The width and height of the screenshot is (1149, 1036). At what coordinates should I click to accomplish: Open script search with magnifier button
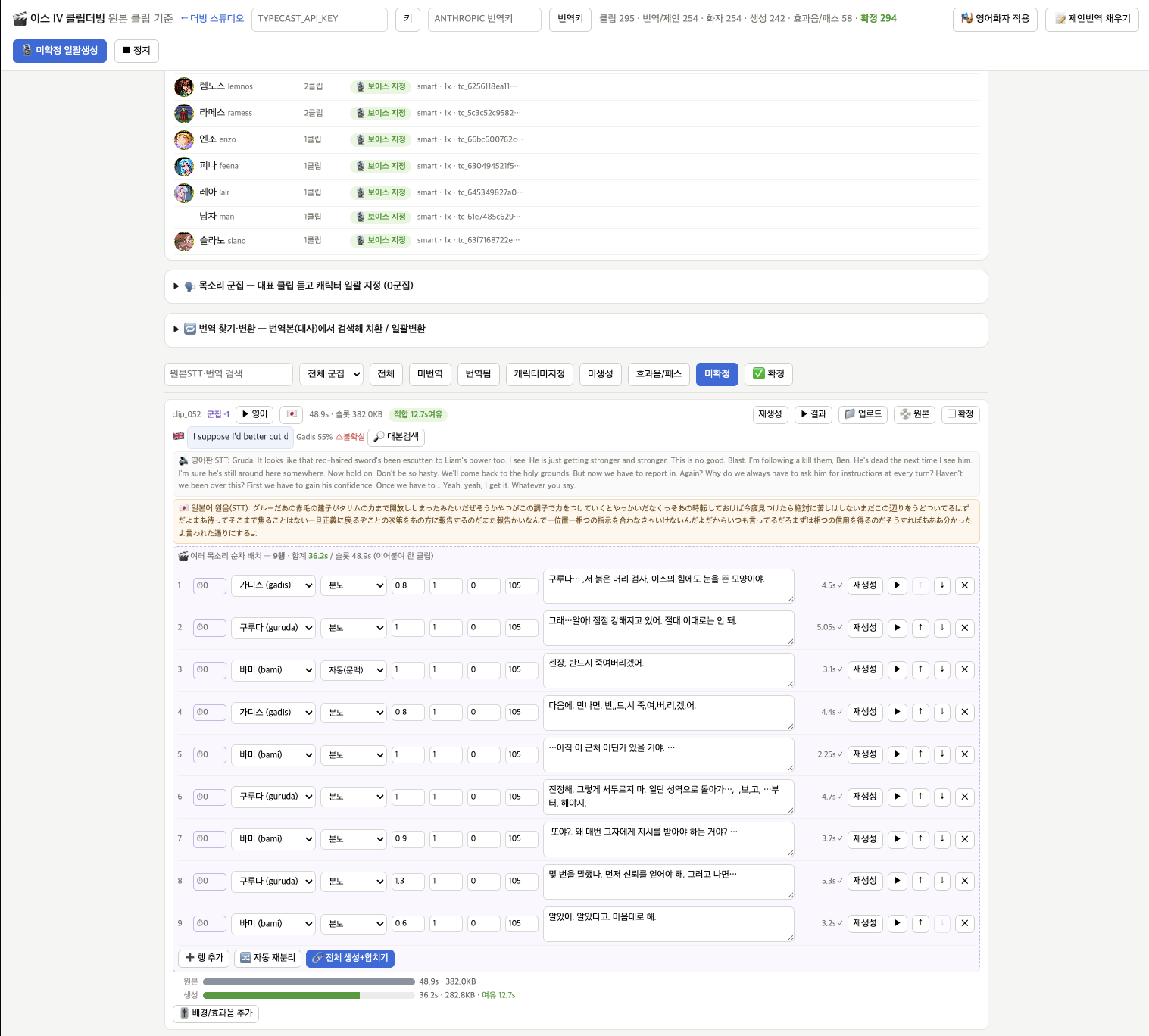[x=396, y=437]
